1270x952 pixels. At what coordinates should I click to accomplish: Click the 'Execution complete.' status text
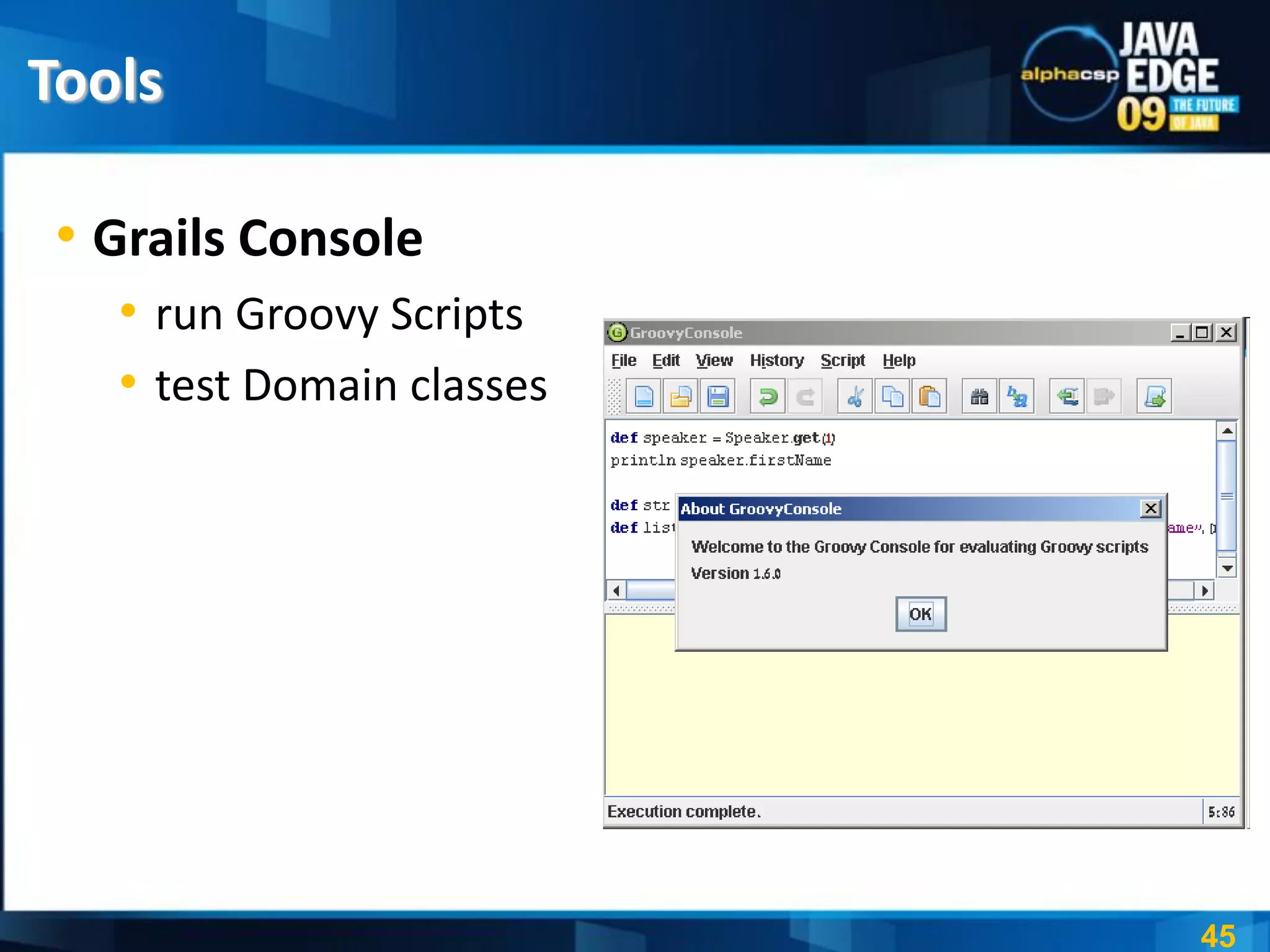(x=684, y=811)
